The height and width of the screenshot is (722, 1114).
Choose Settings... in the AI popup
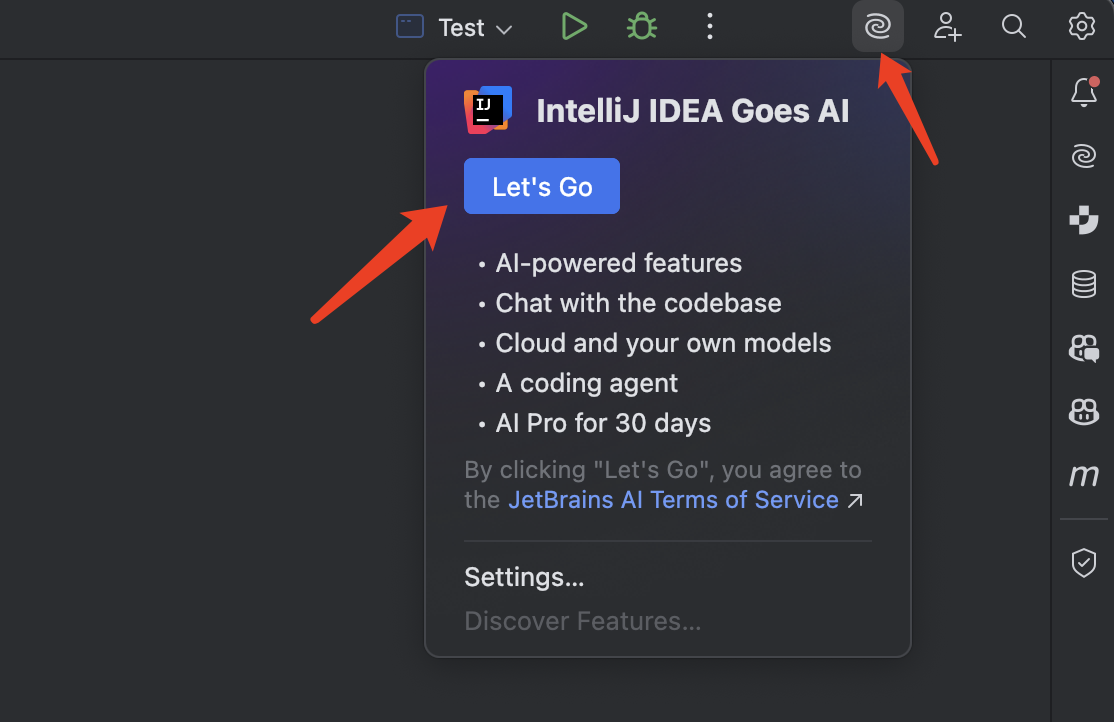[x=524, y=577]
